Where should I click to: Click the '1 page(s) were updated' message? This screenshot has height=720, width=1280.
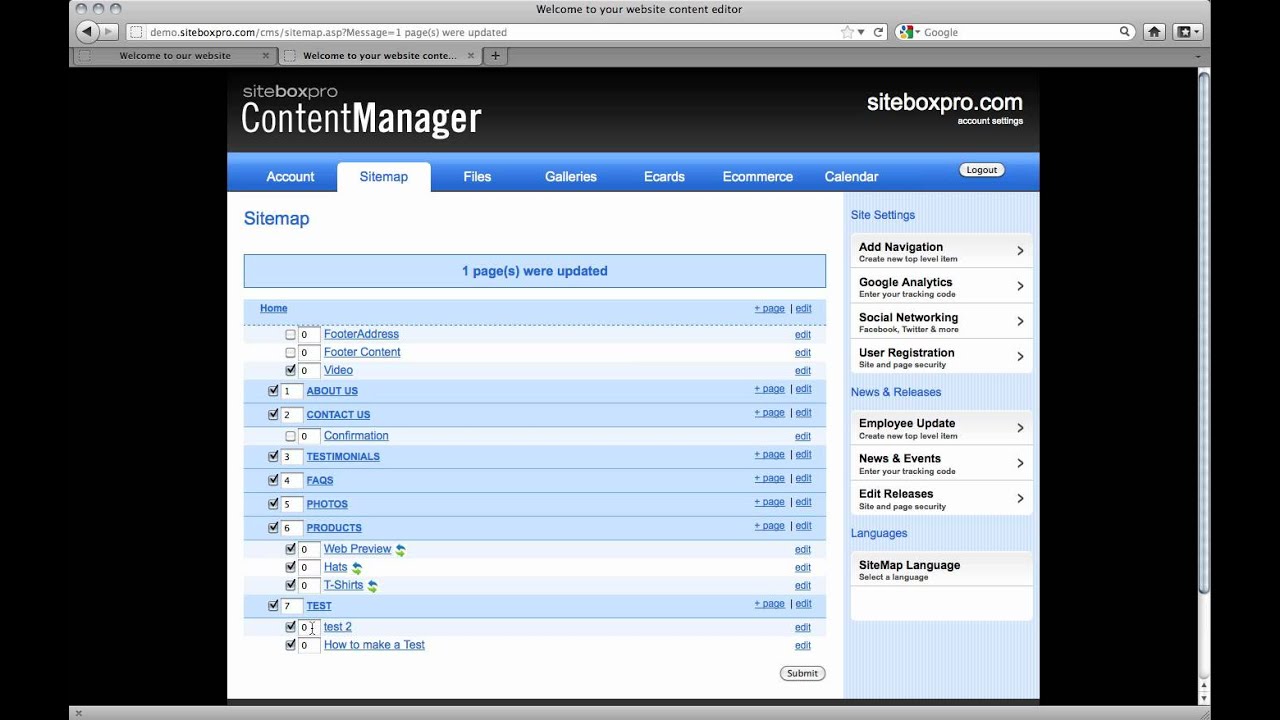pyautogui.click(x=535, y=271)
